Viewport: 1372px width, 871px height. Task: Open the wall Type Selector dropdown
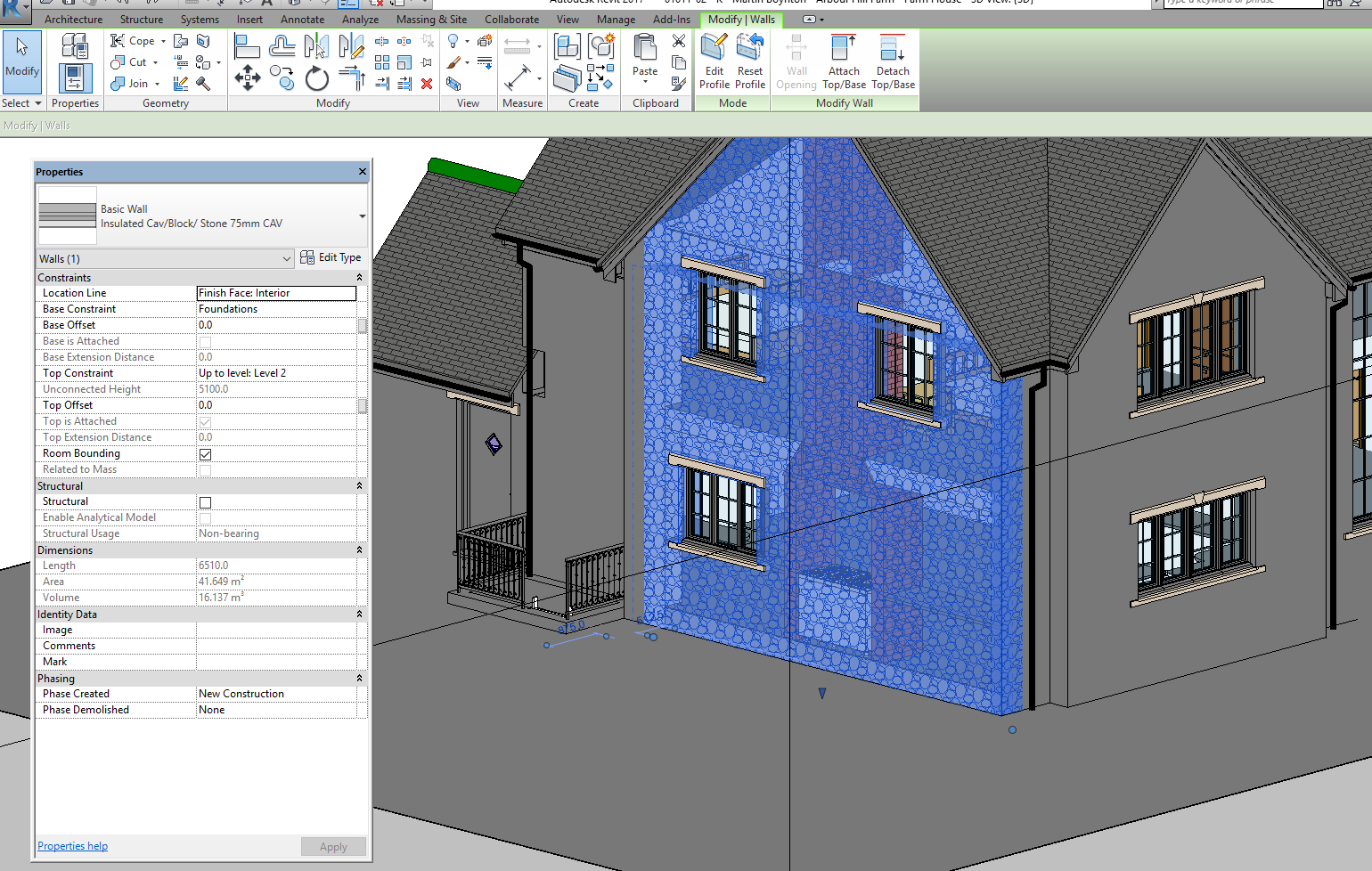362,216
